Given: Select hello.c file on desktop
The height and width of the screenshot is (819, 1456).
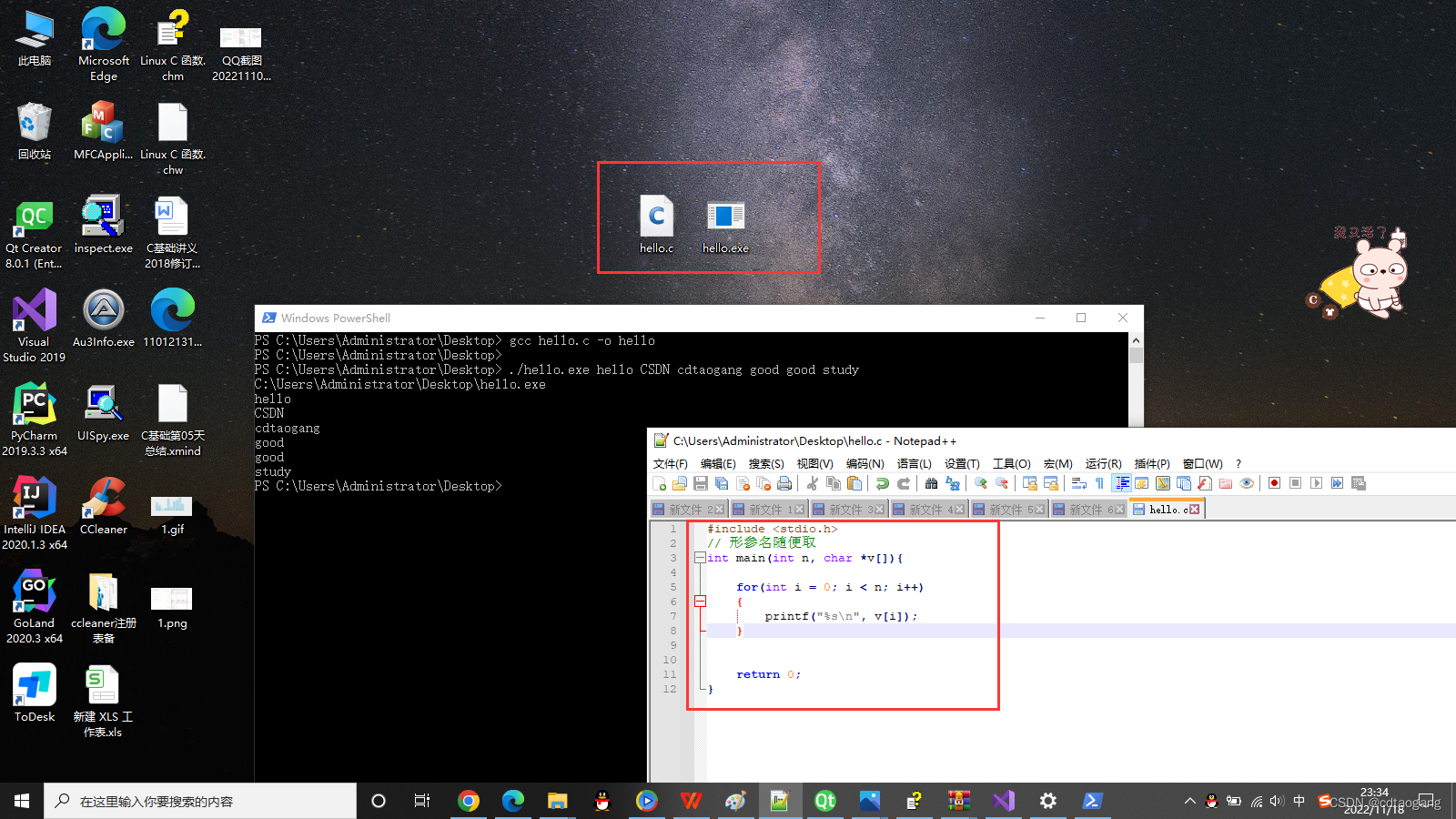Looking at the screenshot, I should 656,224.
